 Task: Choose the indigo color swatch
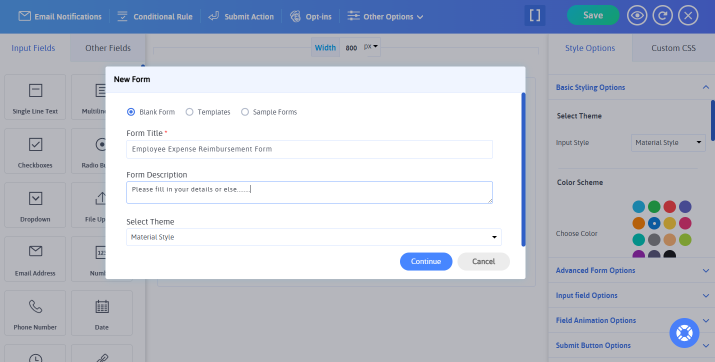point(685,207)
